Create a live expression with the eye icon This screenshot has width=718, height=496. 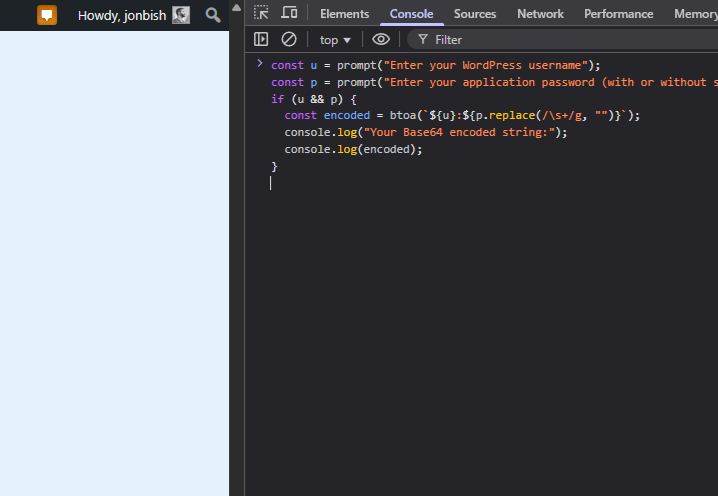point(381,39)
